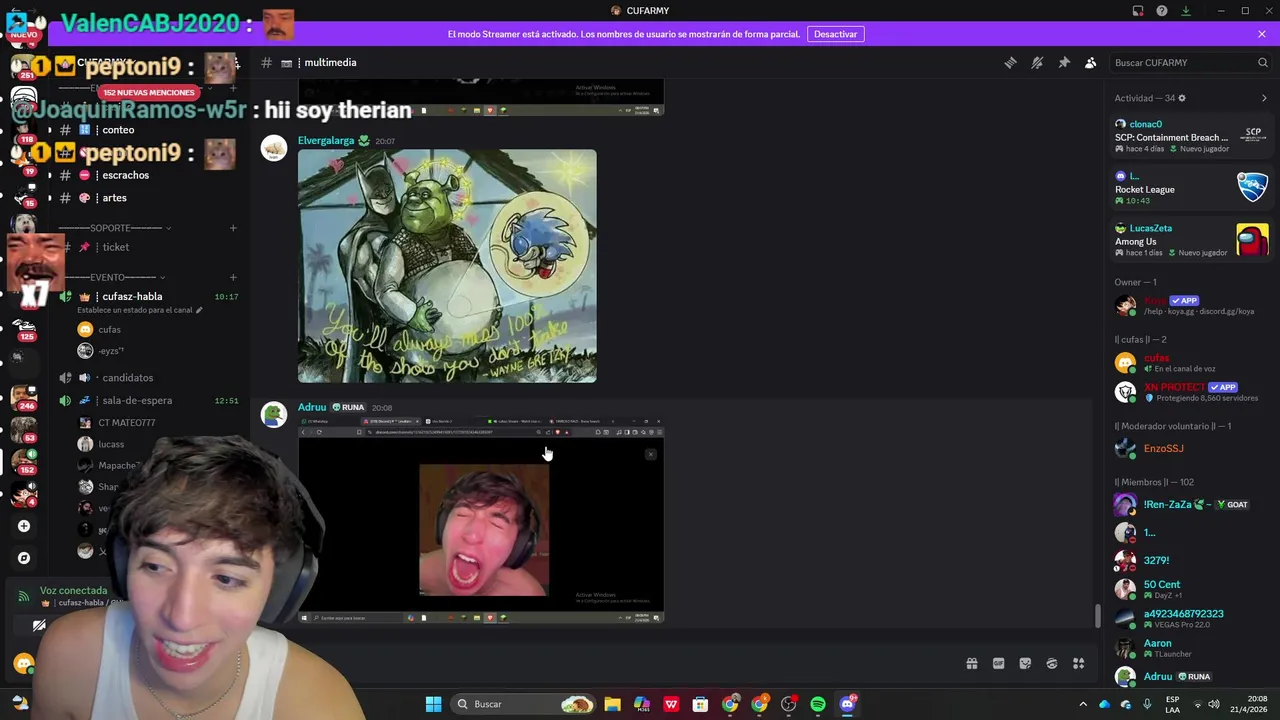Open Explore servers compass icon
Viewport: 1280px width, 720px height.
click(24, 558)
